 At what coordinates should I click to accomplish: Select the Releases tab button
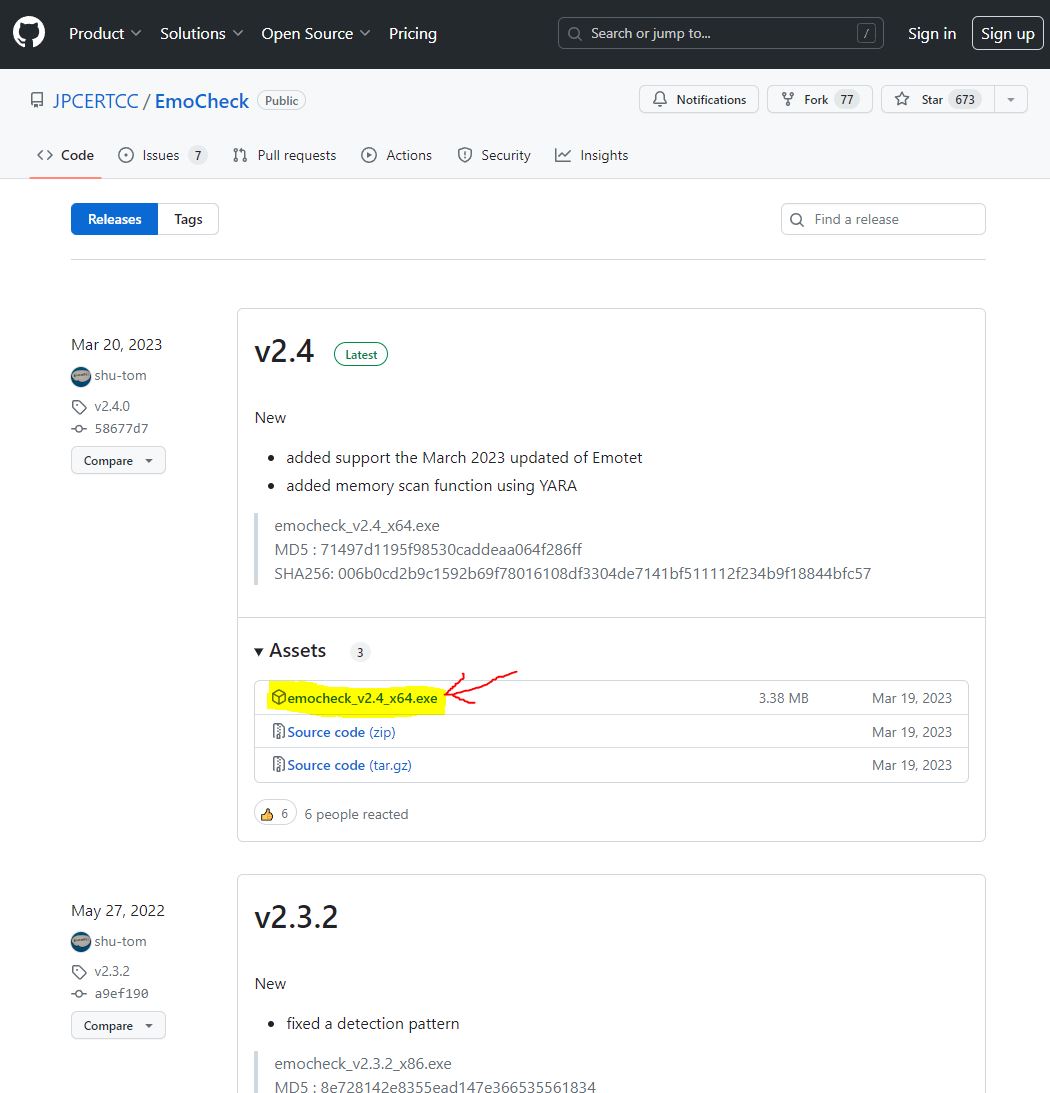pyautogui.click(x=114, y=219)
